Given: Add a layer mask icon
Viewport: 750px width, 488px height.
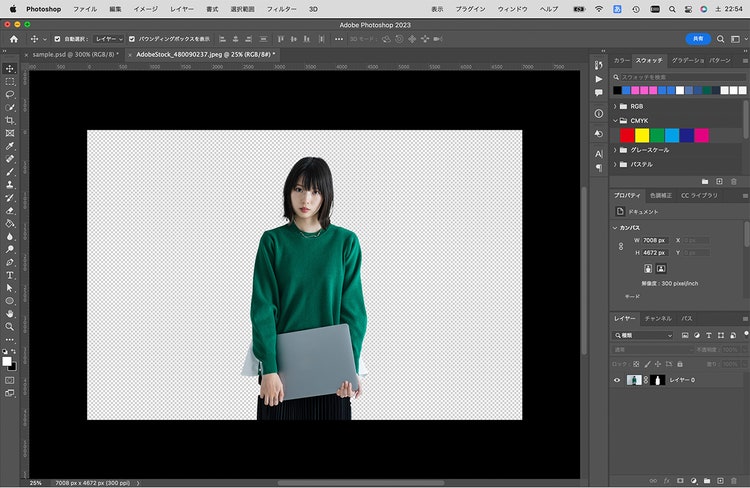Looking at the screenshot, I should (680, 481).
